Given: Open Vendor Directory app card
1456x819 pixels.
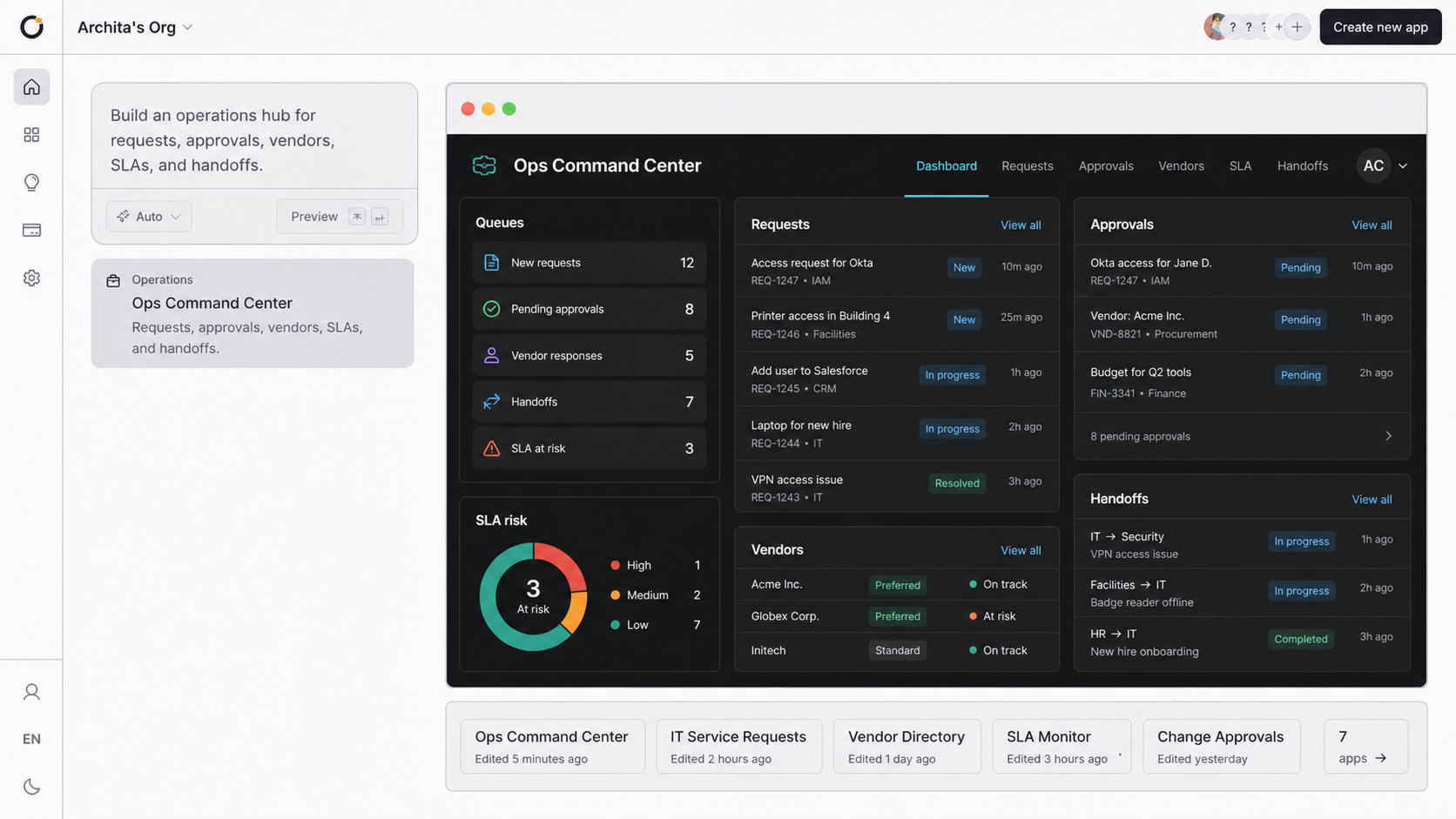Looking at the screenshot, I should pos(907,747).
